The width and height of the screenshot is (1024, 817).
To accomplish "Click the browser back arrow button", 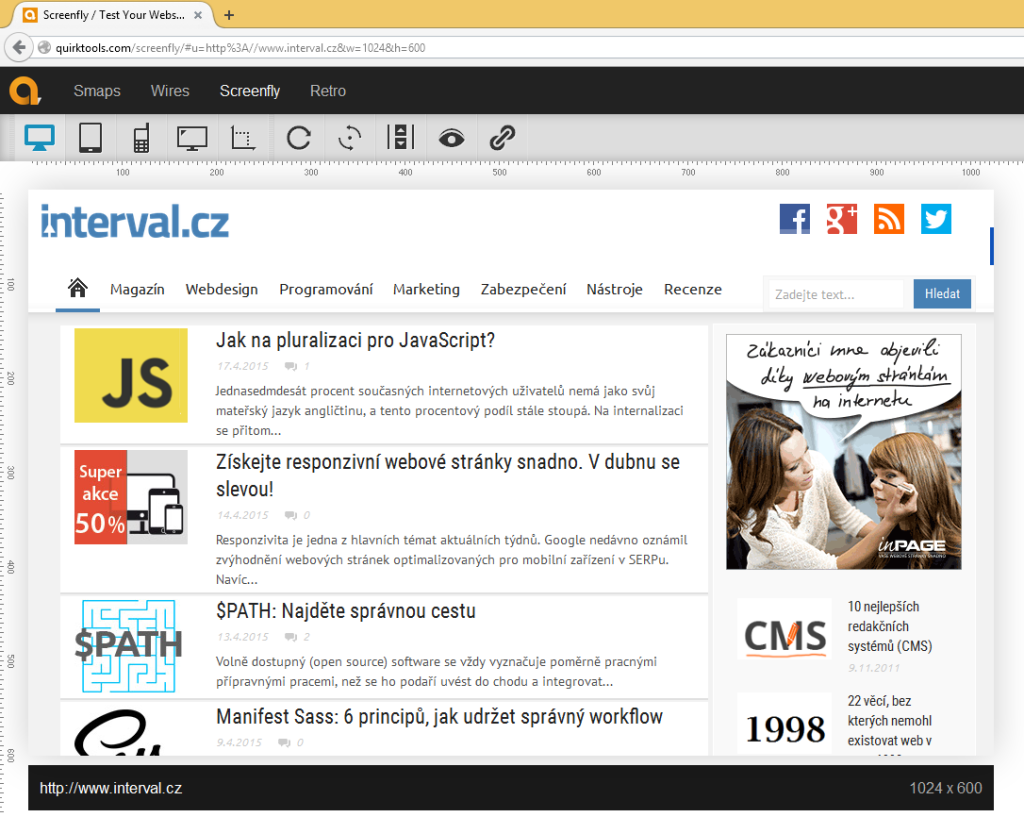I will 19,48.
